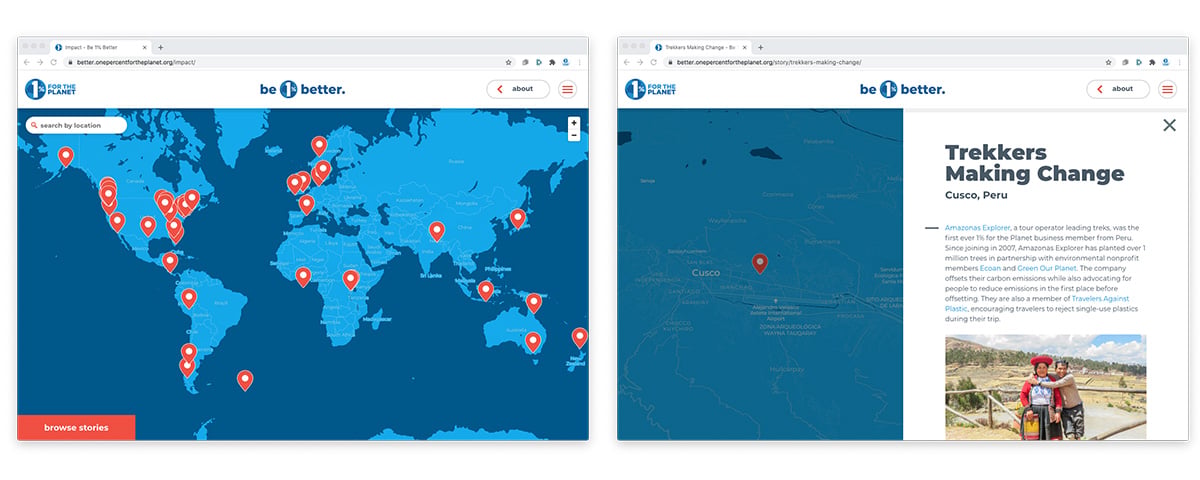Open Chrome three-dot menu, Trekkers window
Image resolution: width=1200 pixels, height=480 pixels.
[x=1179, y=62]
